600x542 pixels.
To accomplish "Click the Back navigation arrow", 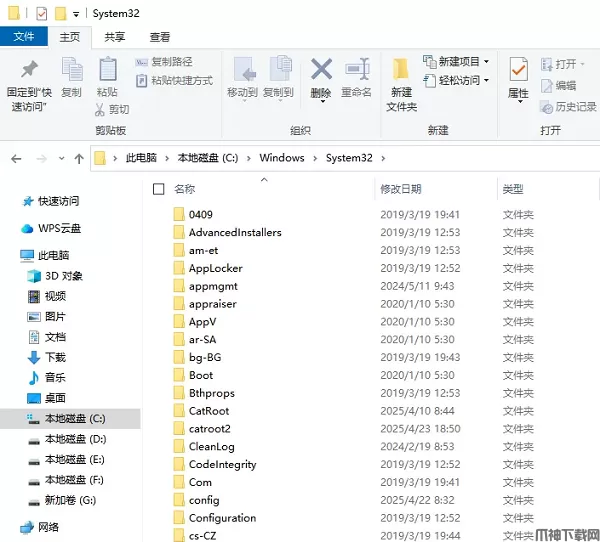I will [x=16, y=158].
